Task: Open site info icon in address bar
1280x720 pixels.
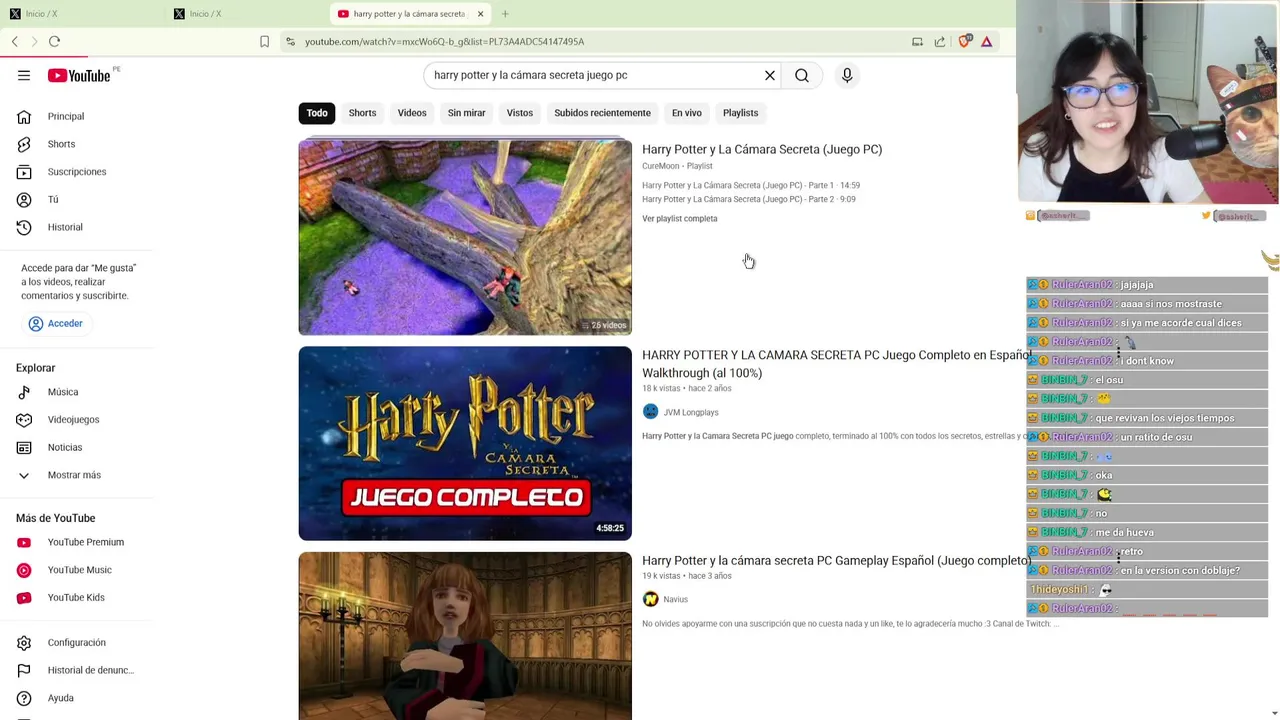Action: tap(290, 41)
